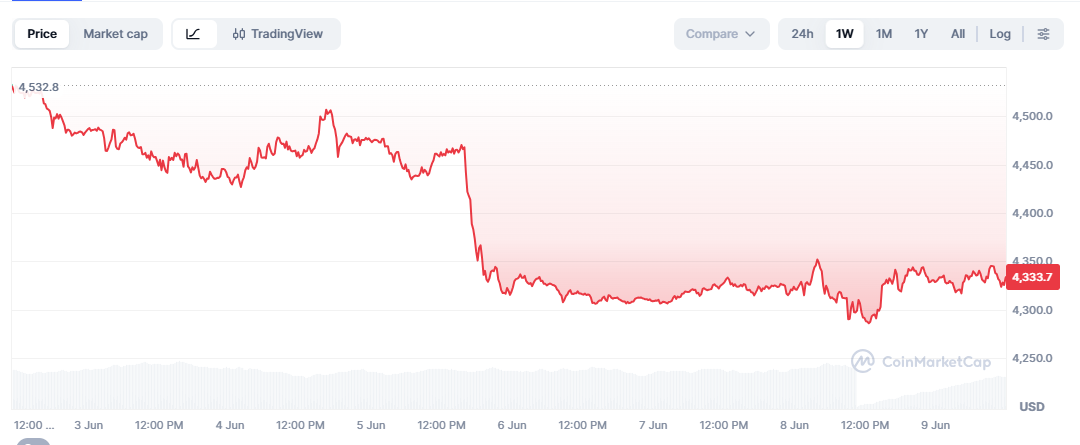Toggle the Log scale option
Image resolution: width=1080 pixels, height=445 pixels.
(1000, 34)
